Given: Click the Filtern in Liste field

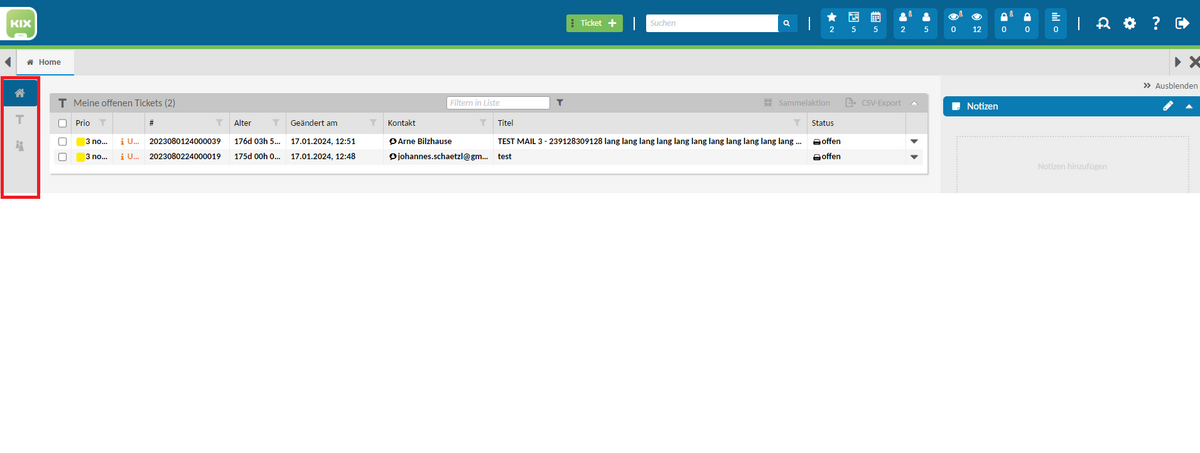Looking at the screenshot, I should point(498,102).
